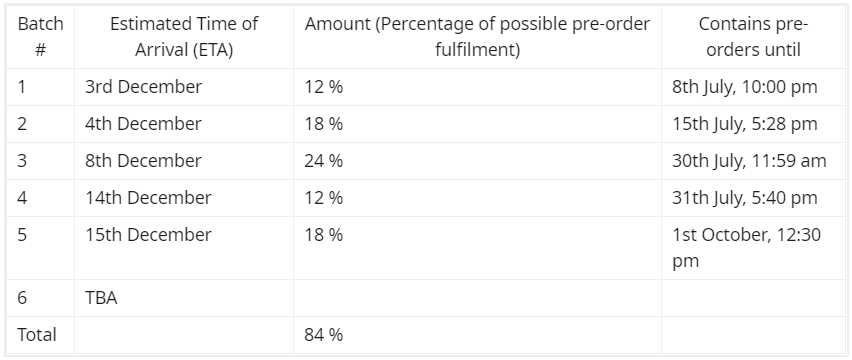The height and width of the screenshot is (360, 852).
Task: Select the '84 %' total amount cell
Action: [477, 335]
